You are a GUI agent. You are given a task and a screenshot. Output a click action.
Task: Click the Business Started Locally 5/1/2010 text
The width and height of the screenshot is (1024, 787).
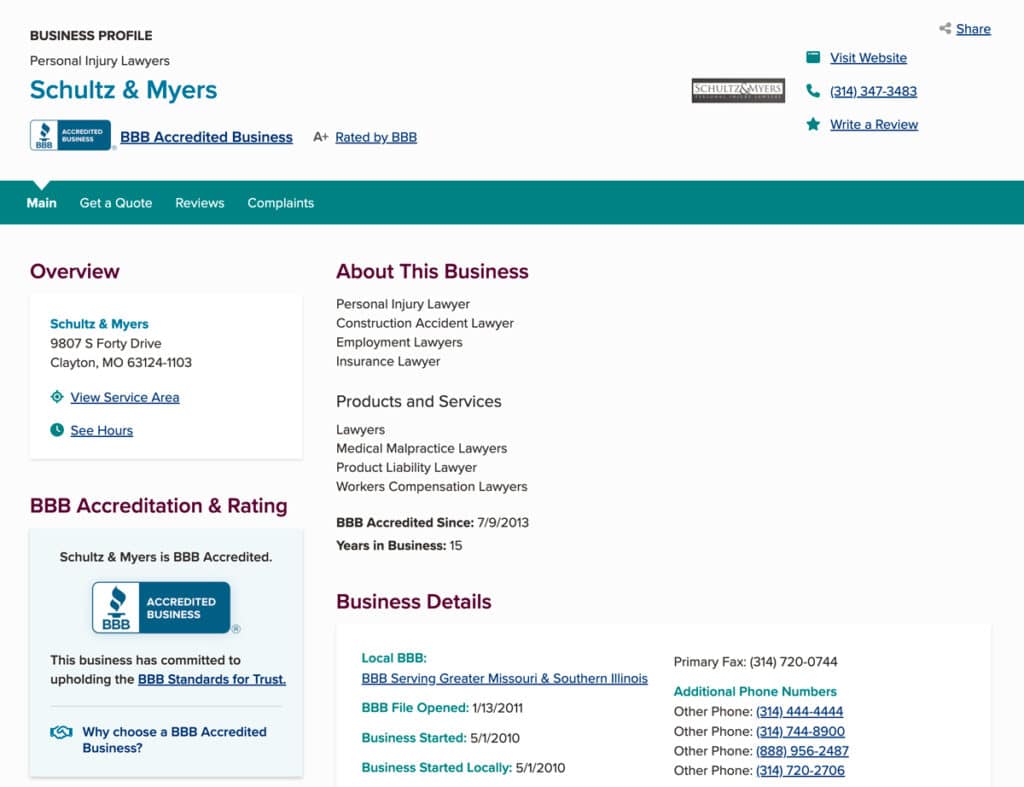[463, 767]
